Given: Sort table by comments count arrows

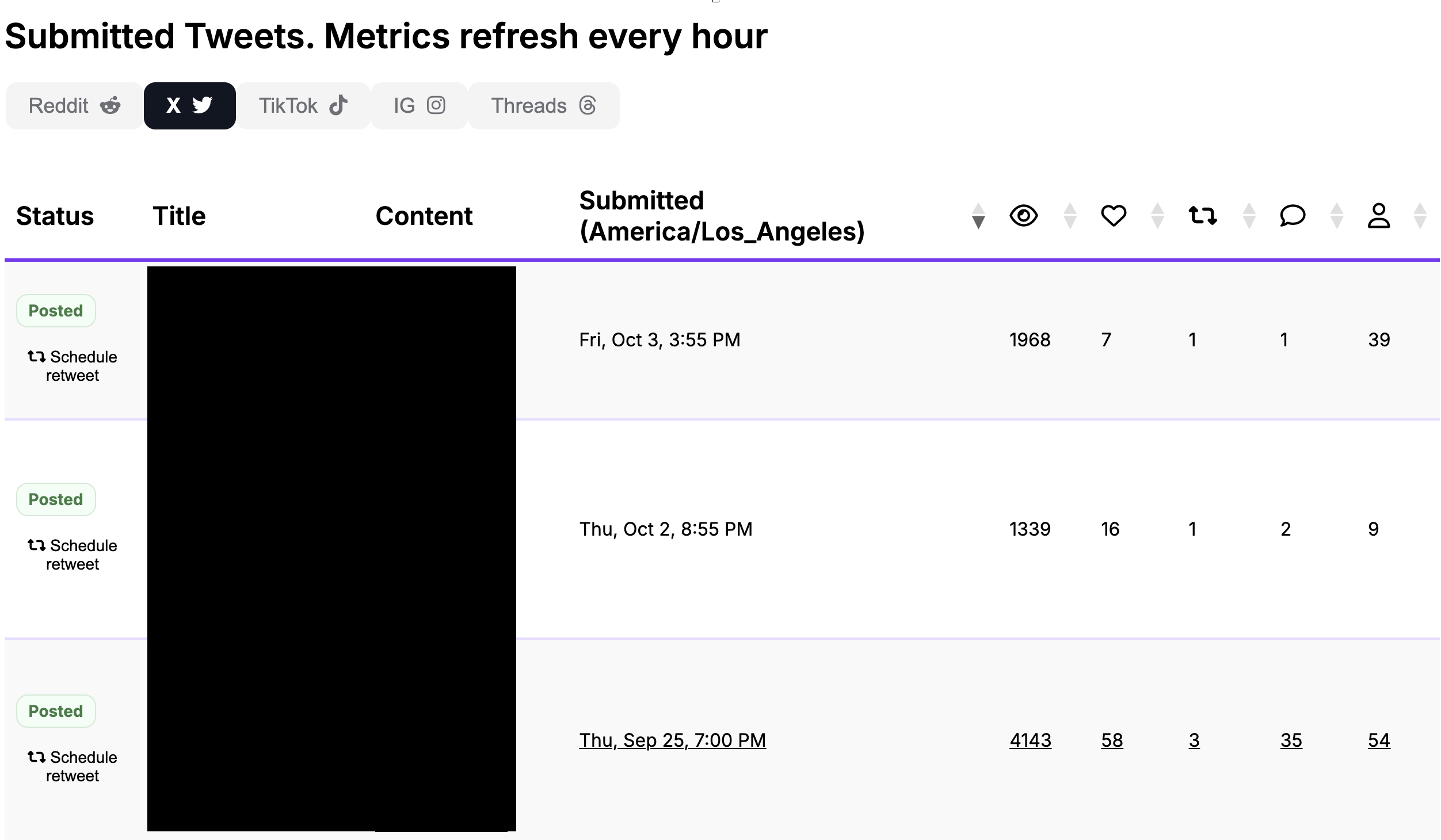Looking at the screenshot, I should point(1337,216).
